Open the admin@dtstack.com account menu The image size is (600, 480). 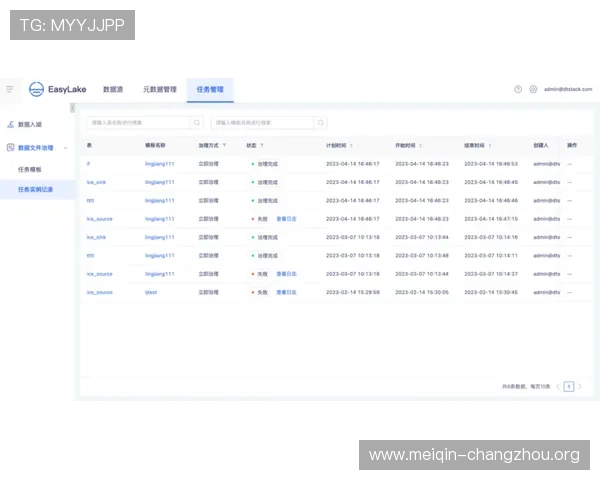(x=568, y=89)
